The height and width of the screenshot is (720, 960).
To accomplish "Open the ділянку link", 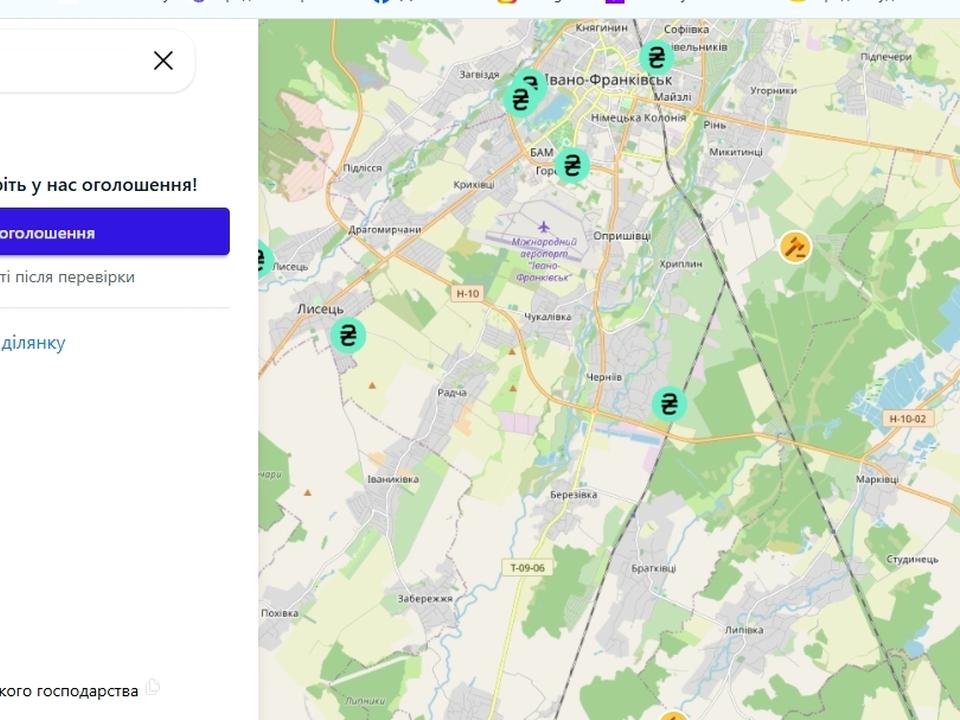I will coord(32,342).
